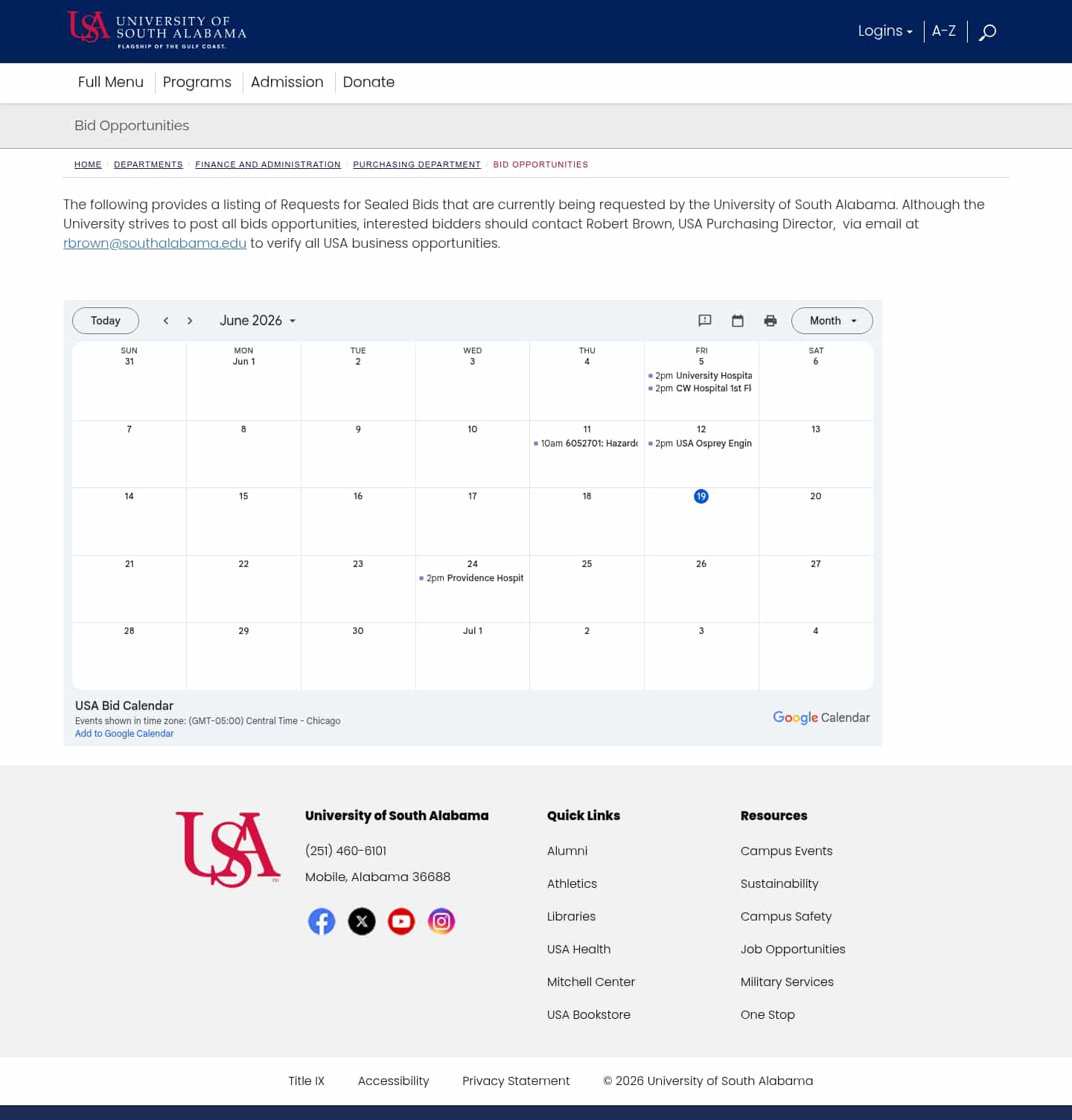
Task: Open the 10am 6052701 Hazard event
Action: pos(587,444)
